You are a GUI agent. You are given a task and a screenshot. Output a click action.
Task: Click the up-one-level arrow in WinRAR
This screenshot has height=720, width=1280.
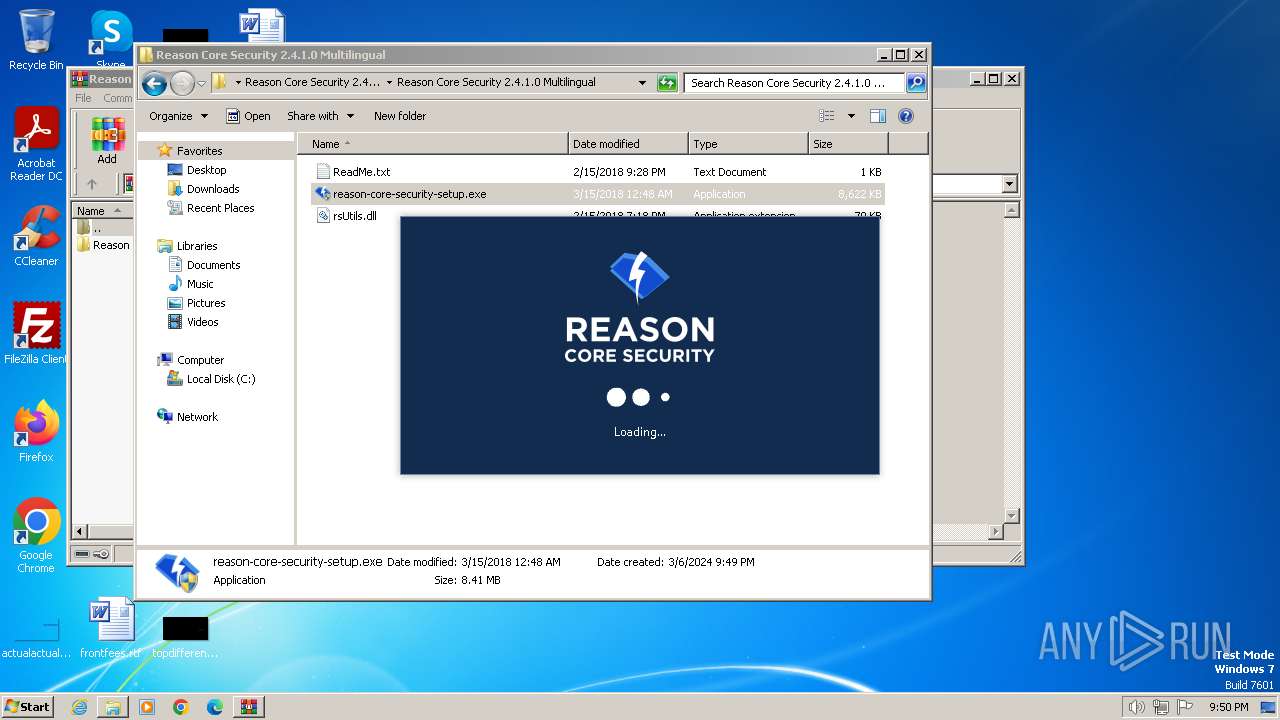91,184
